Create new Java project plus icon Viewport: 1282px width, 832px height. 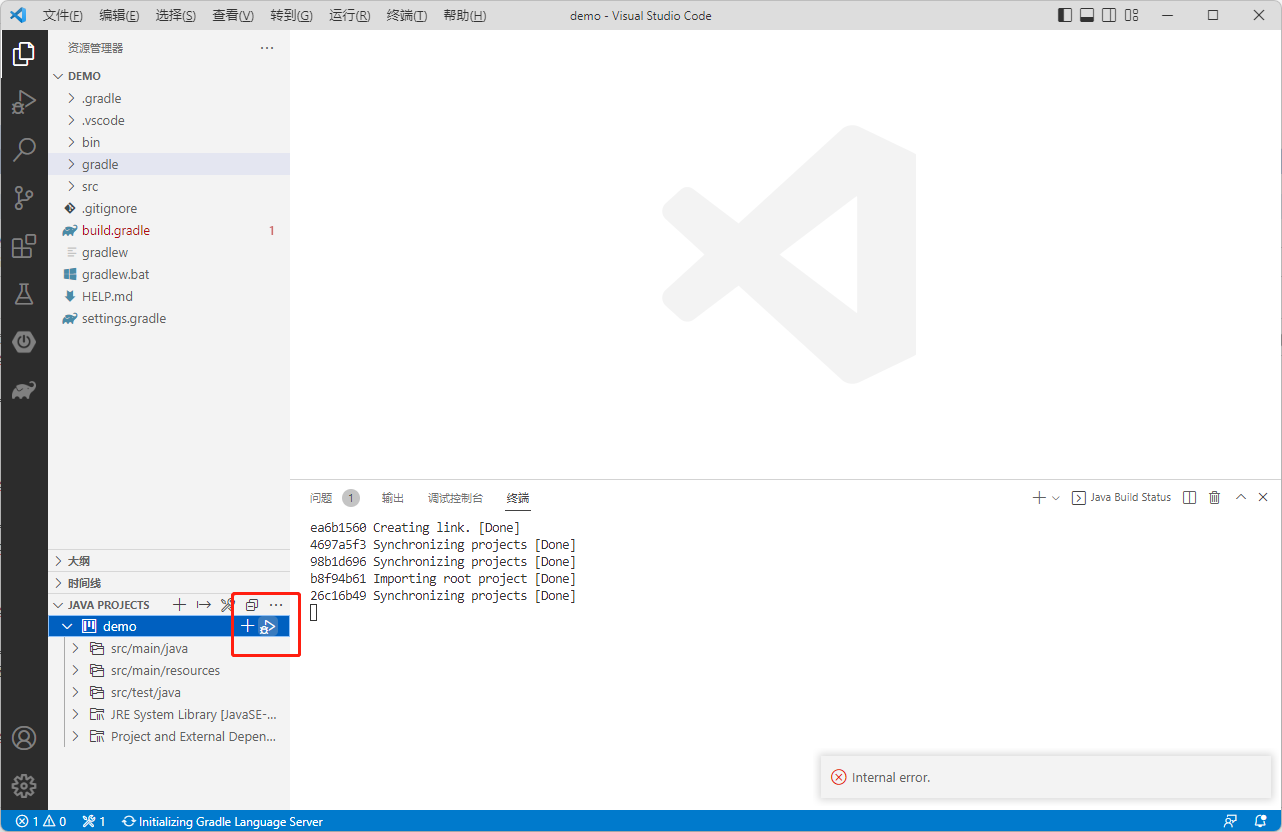click(179, 605)
